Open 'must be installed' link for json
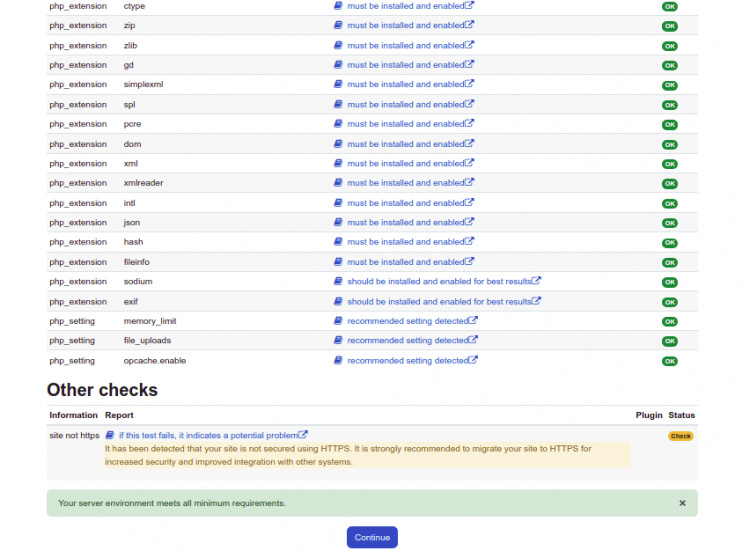 (x=405, y=223)
